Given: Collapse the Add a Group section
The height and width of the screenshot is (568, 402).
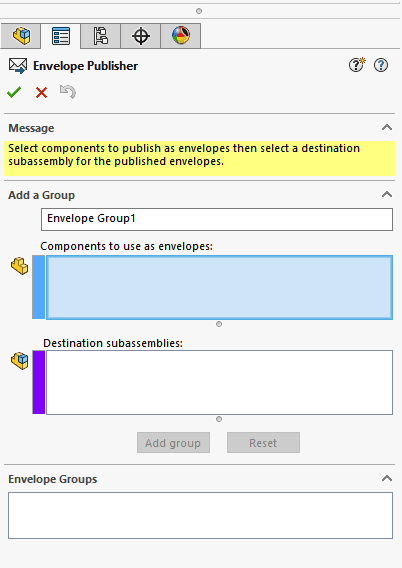Looking at the screenshot, I should click(x=387, y=194).
